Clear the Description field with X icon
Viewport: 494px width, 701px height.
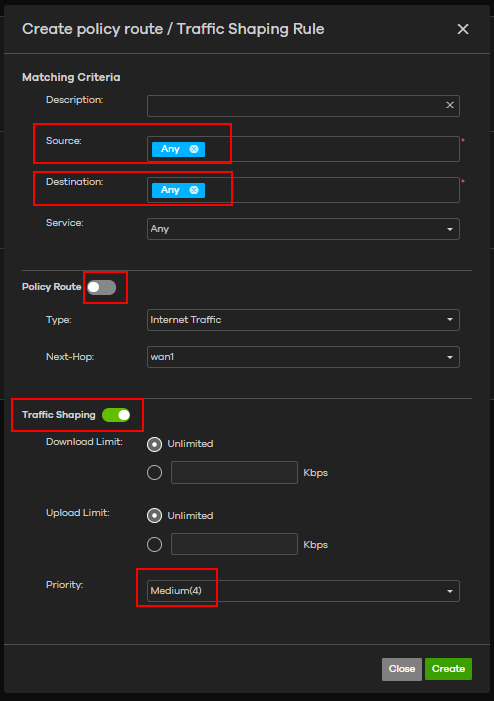click(x=450, y=105)
